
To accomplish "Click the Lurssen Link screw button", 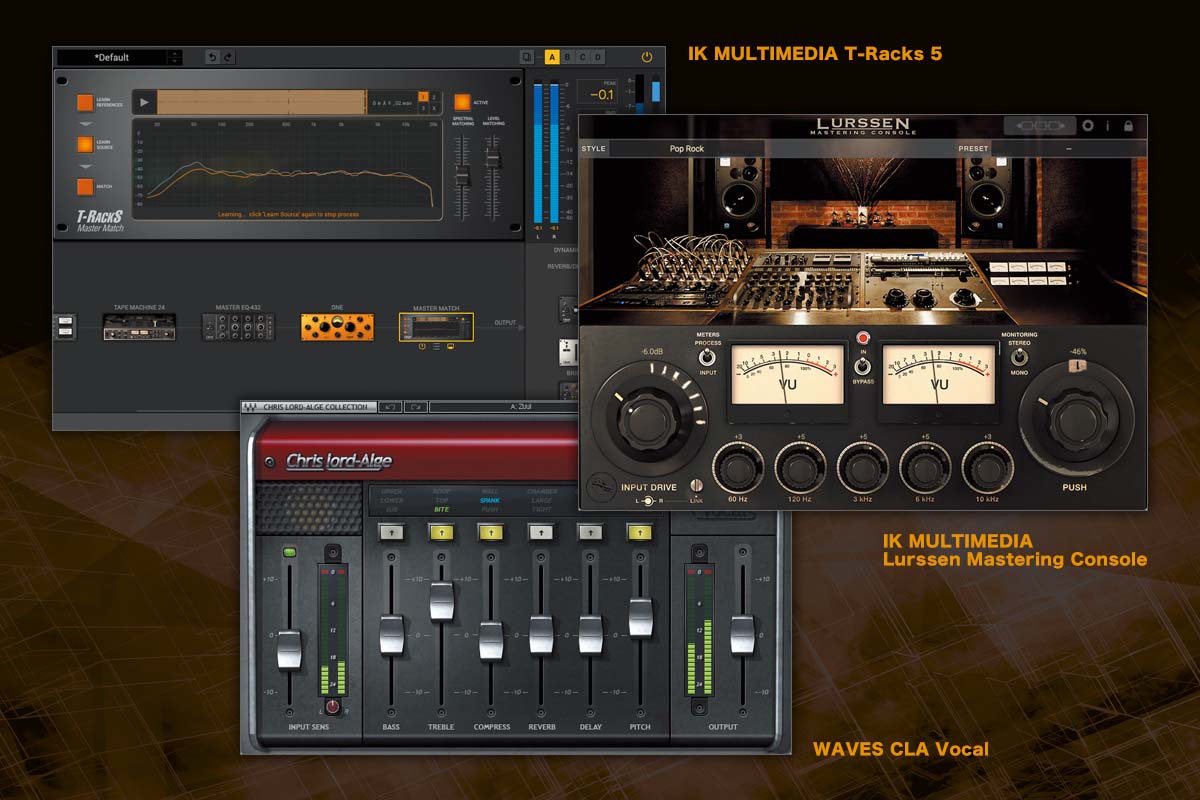I will [698, 487].
